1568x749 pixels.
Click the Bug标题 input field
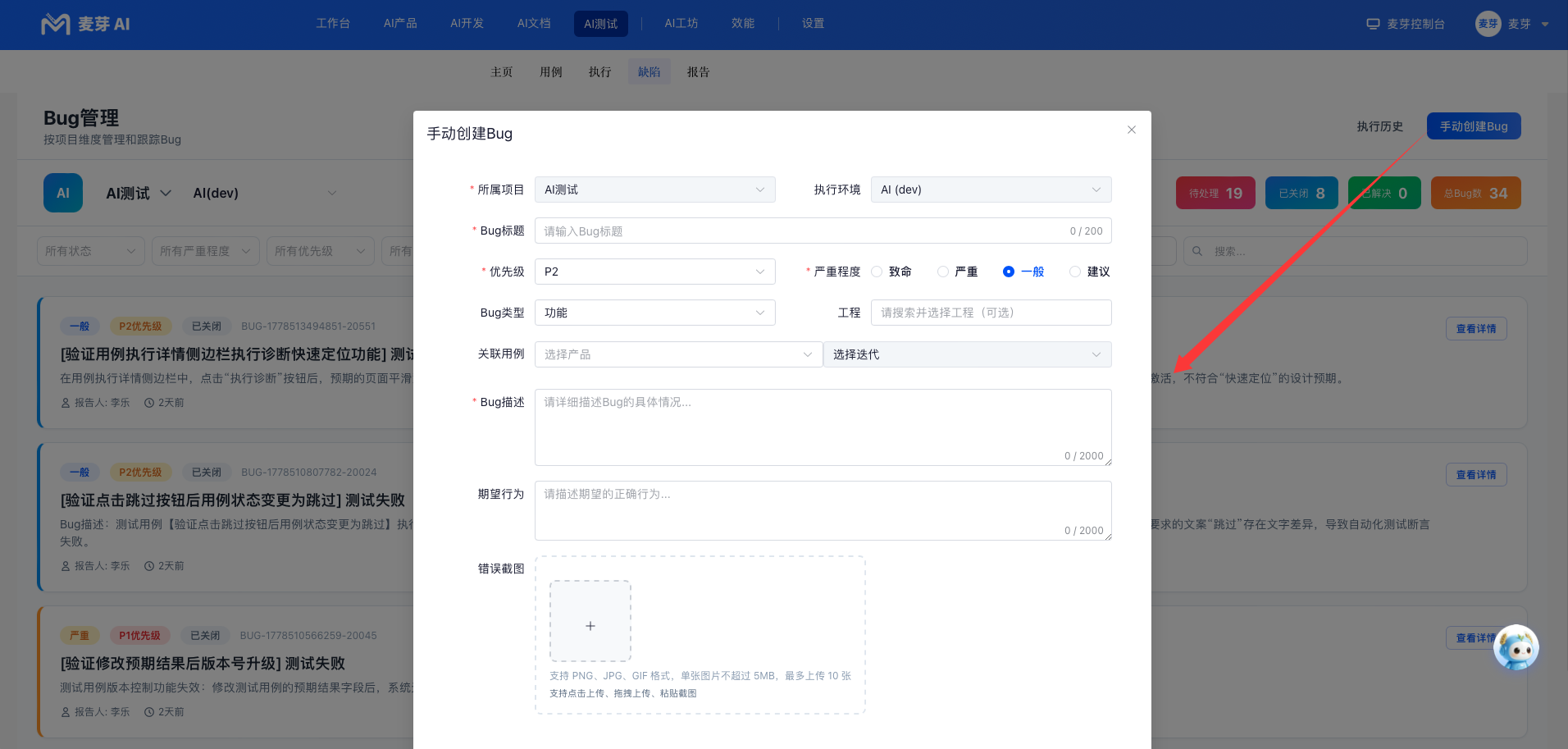[823, 231]
